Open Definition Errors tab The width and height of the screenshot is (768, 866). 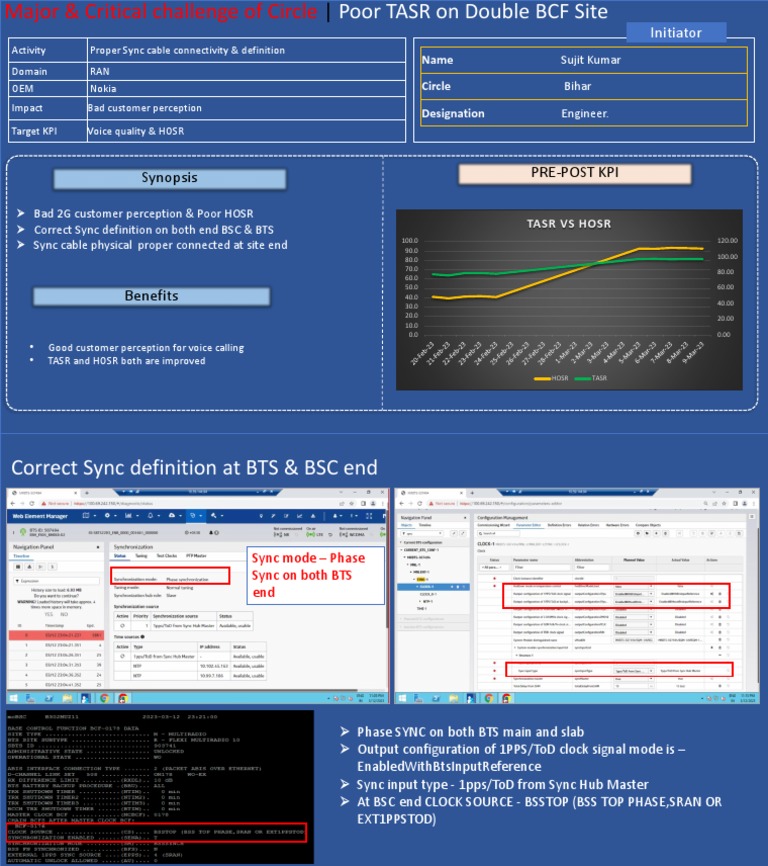(559, 525)
